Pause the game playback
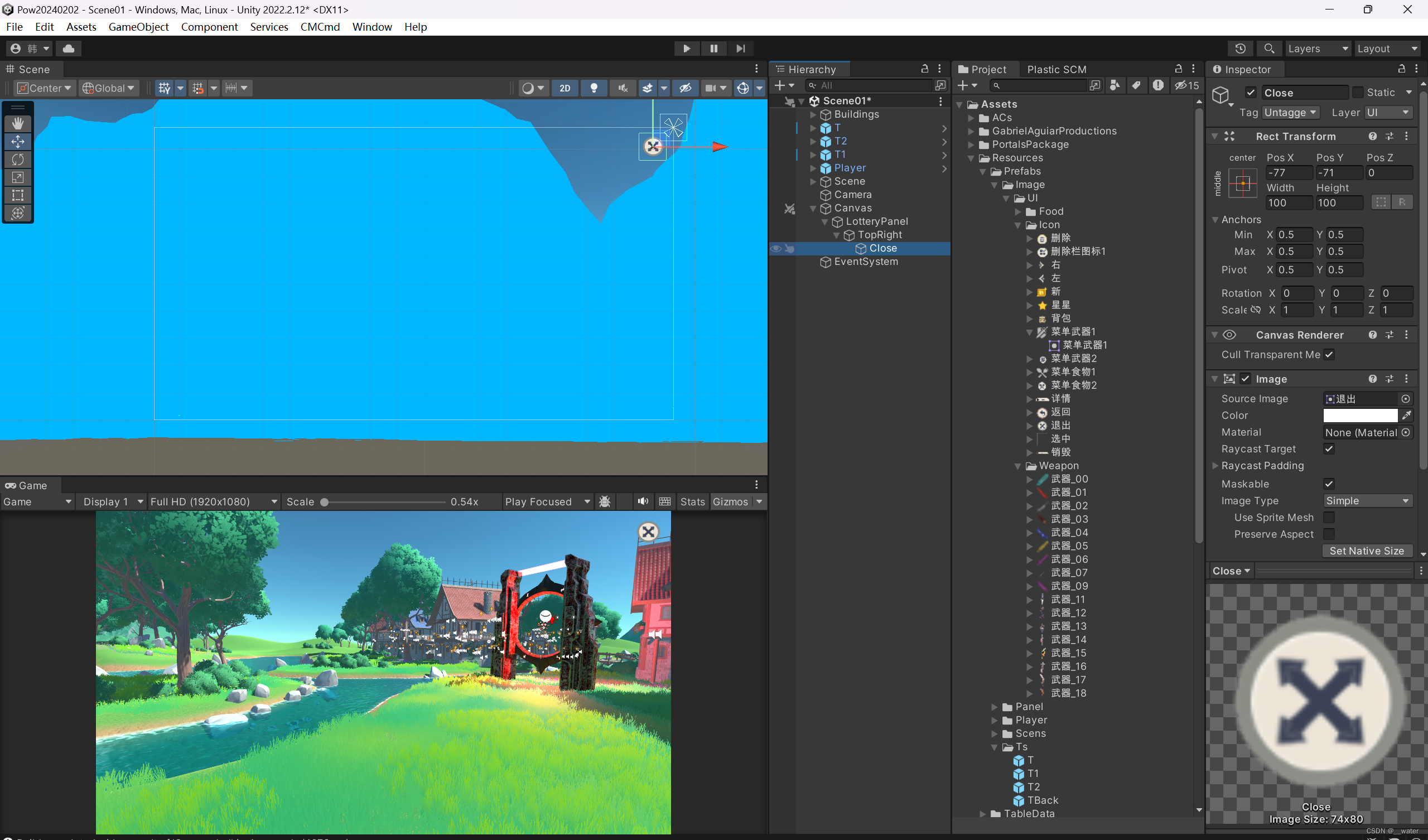Viewport: 1428px width, 840px height. (x=713, y=48)
